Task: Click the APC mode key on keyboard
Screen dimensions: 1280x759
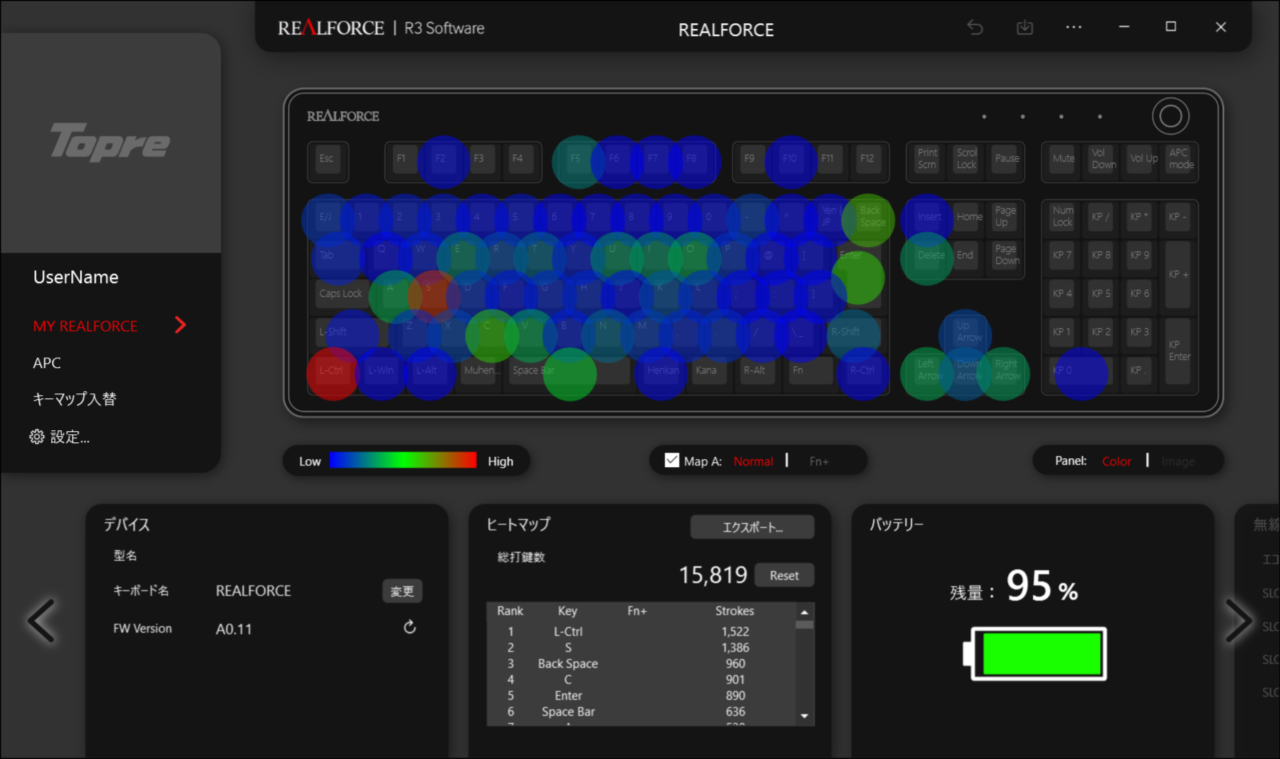Action: [x=1181, y=159]
